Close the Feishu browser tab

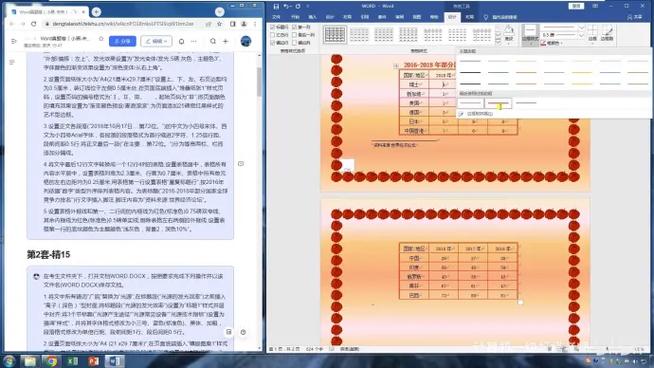(x=84, y=12)
